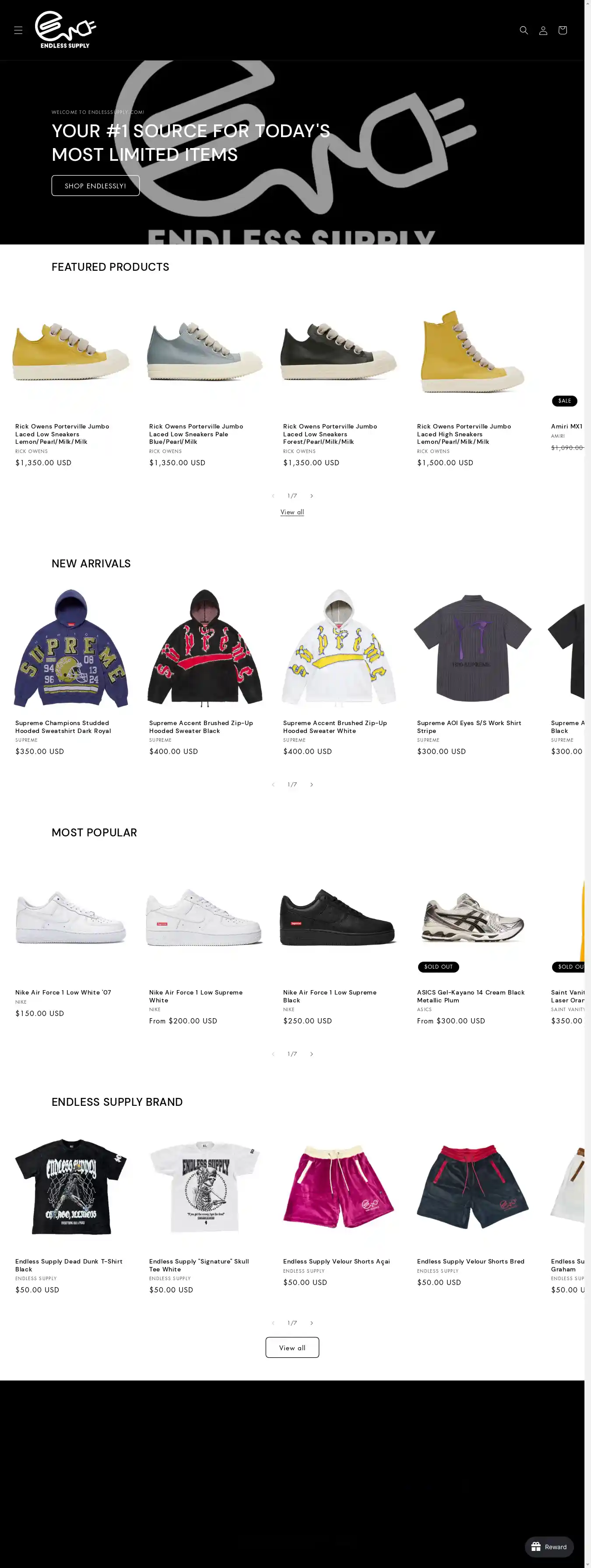
Task: Click View all button under Endless Supply Brand
Action: (292, 1348)
